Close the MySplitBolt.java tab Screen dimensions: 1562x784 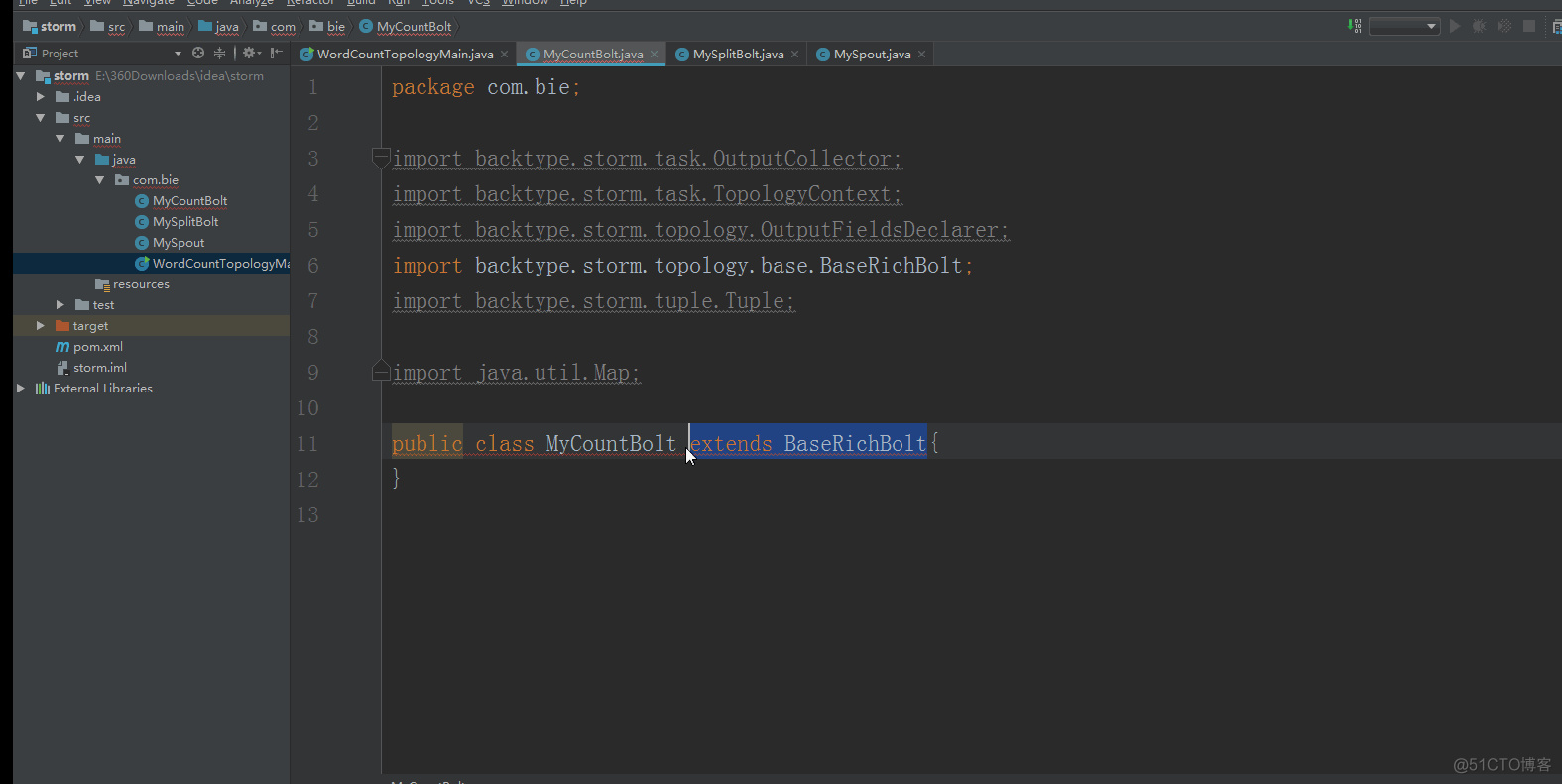[x=795, y=55]
